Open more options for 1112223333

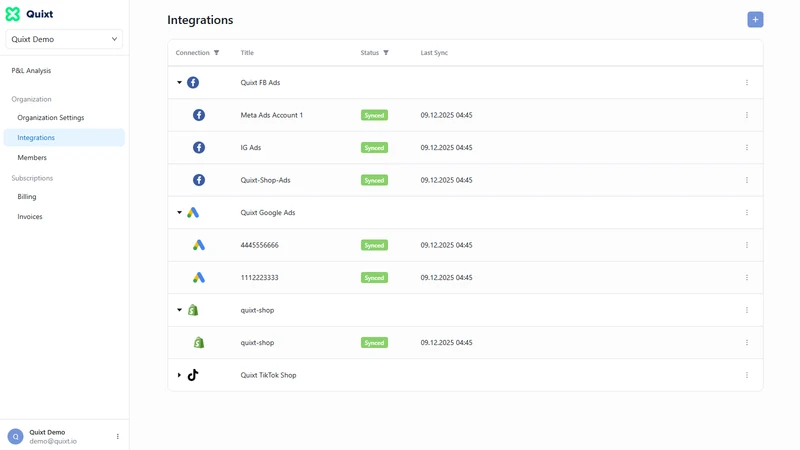coord(746,278)
